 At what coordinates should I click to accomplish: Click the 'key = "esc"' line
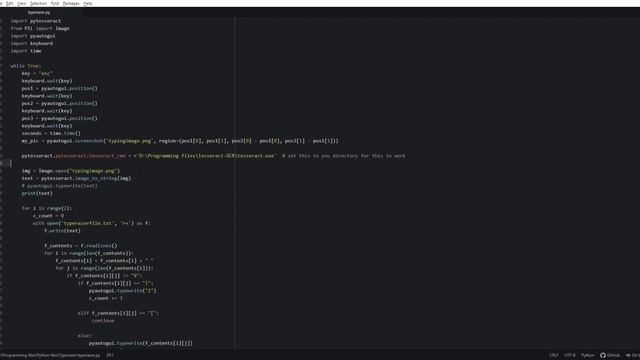click(x=37, y=73)
